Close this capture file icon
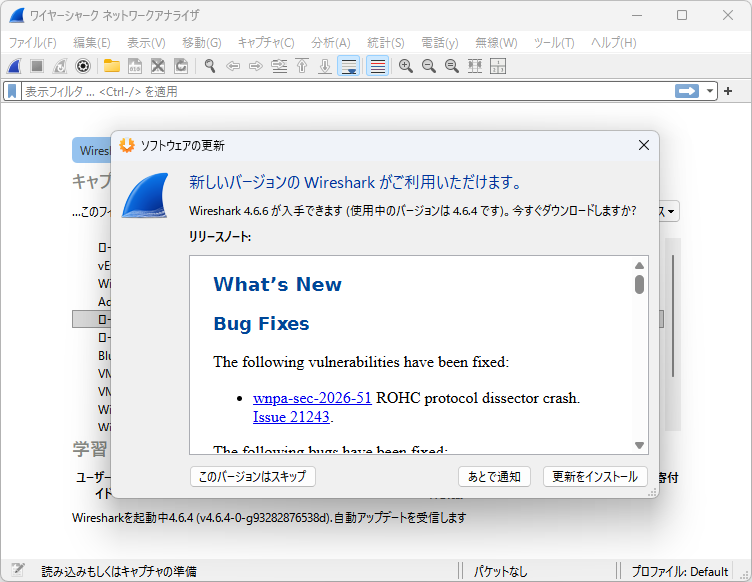Screen dimensions: 752x582 [x=158, y=66]
